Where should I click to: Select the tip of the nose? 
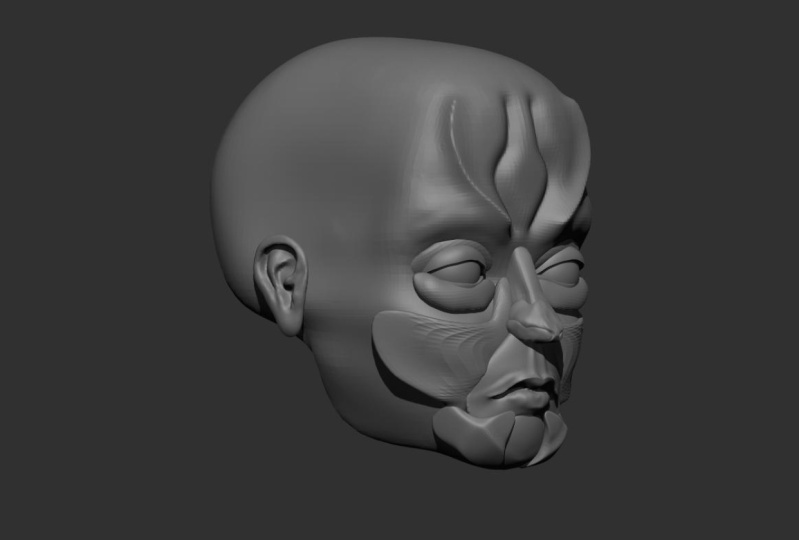click(x=534, y=326)
